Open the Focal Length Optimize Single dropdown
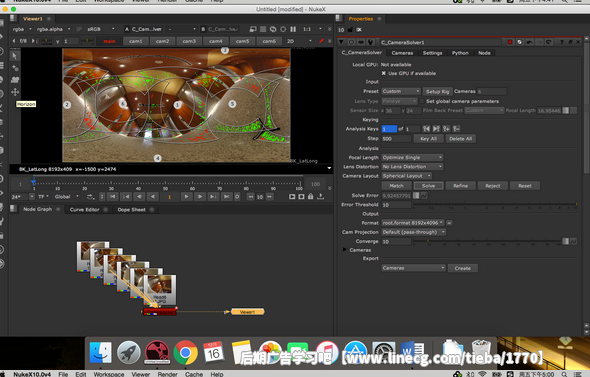 [412, 157]
